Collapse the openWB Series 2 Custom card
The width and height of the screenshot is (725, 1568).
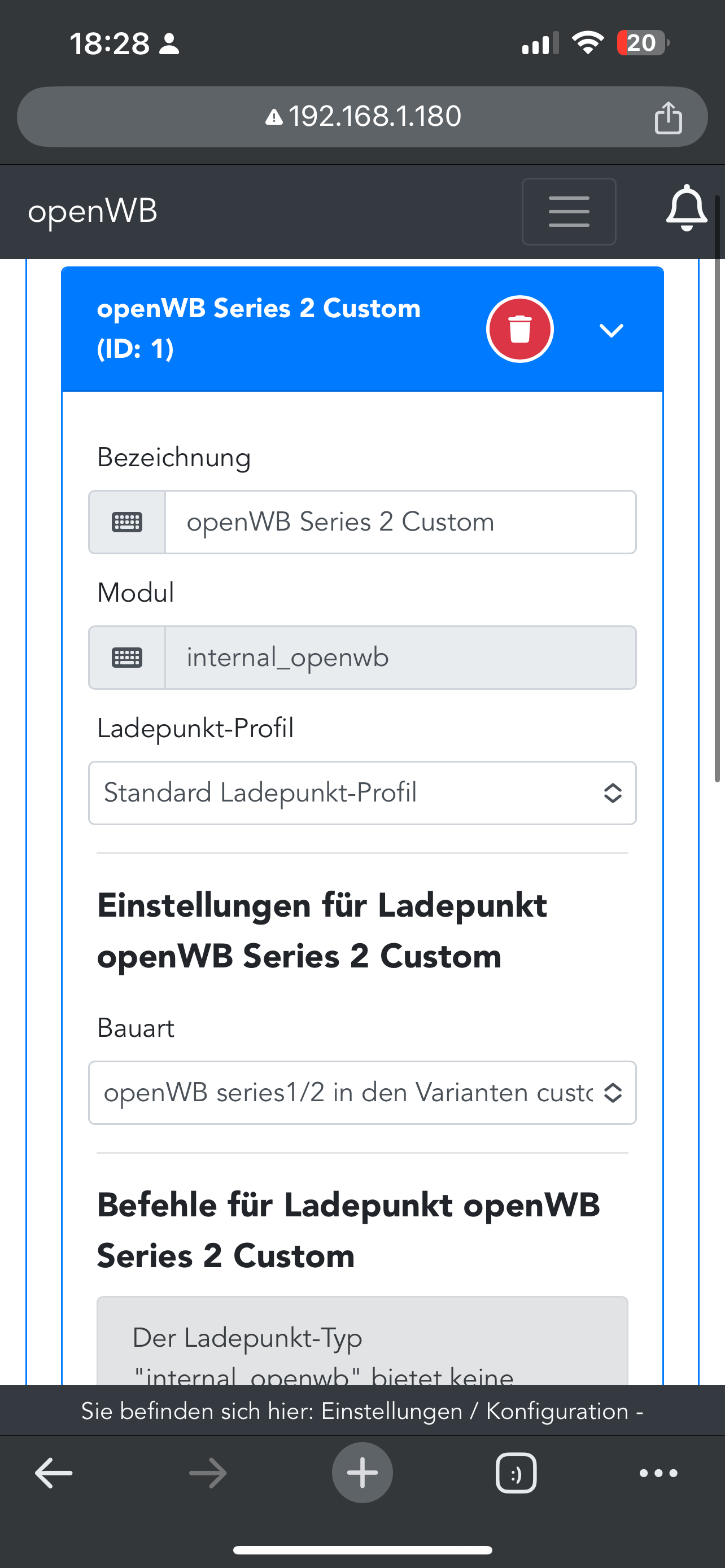click(611, 330)
